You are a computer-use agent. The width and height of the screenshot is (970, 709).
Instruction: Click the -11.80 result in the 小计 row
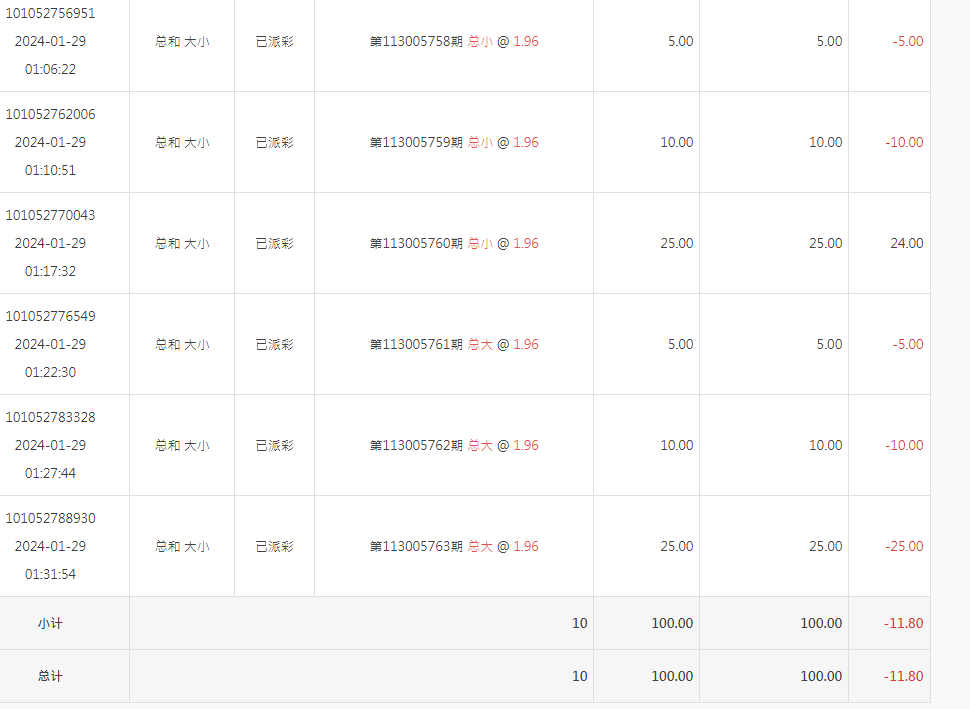click(x=903, y=623)
